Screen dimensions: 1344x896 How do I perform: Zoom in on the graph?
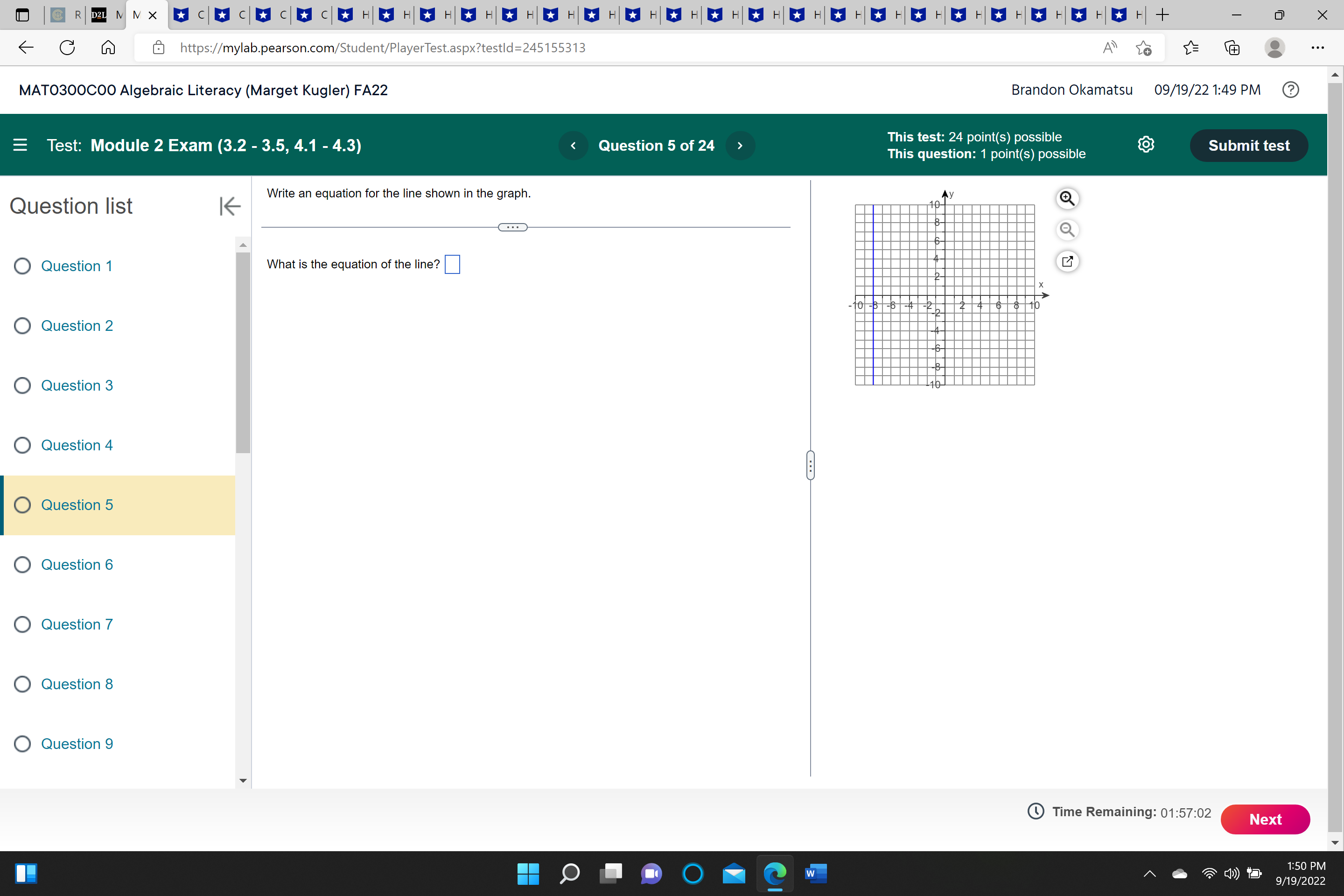[x=1067, y=198]
